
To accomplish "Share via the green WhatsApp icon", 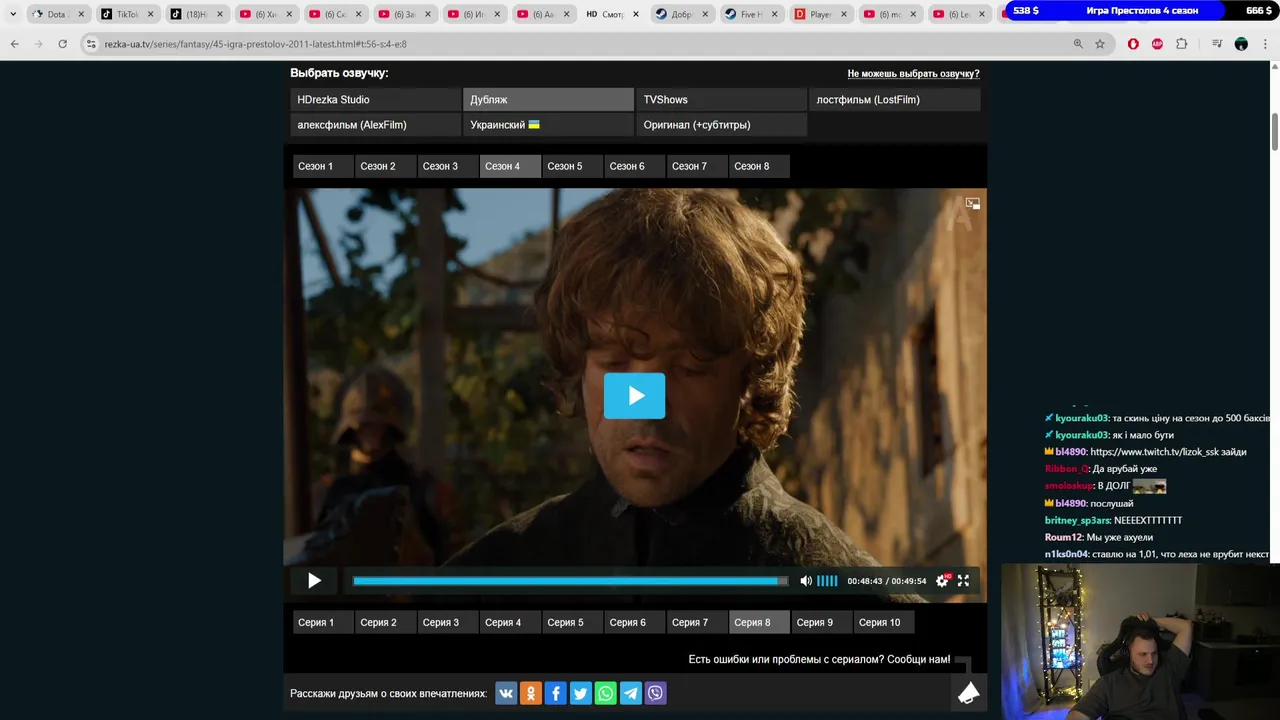I will (605, 693).
